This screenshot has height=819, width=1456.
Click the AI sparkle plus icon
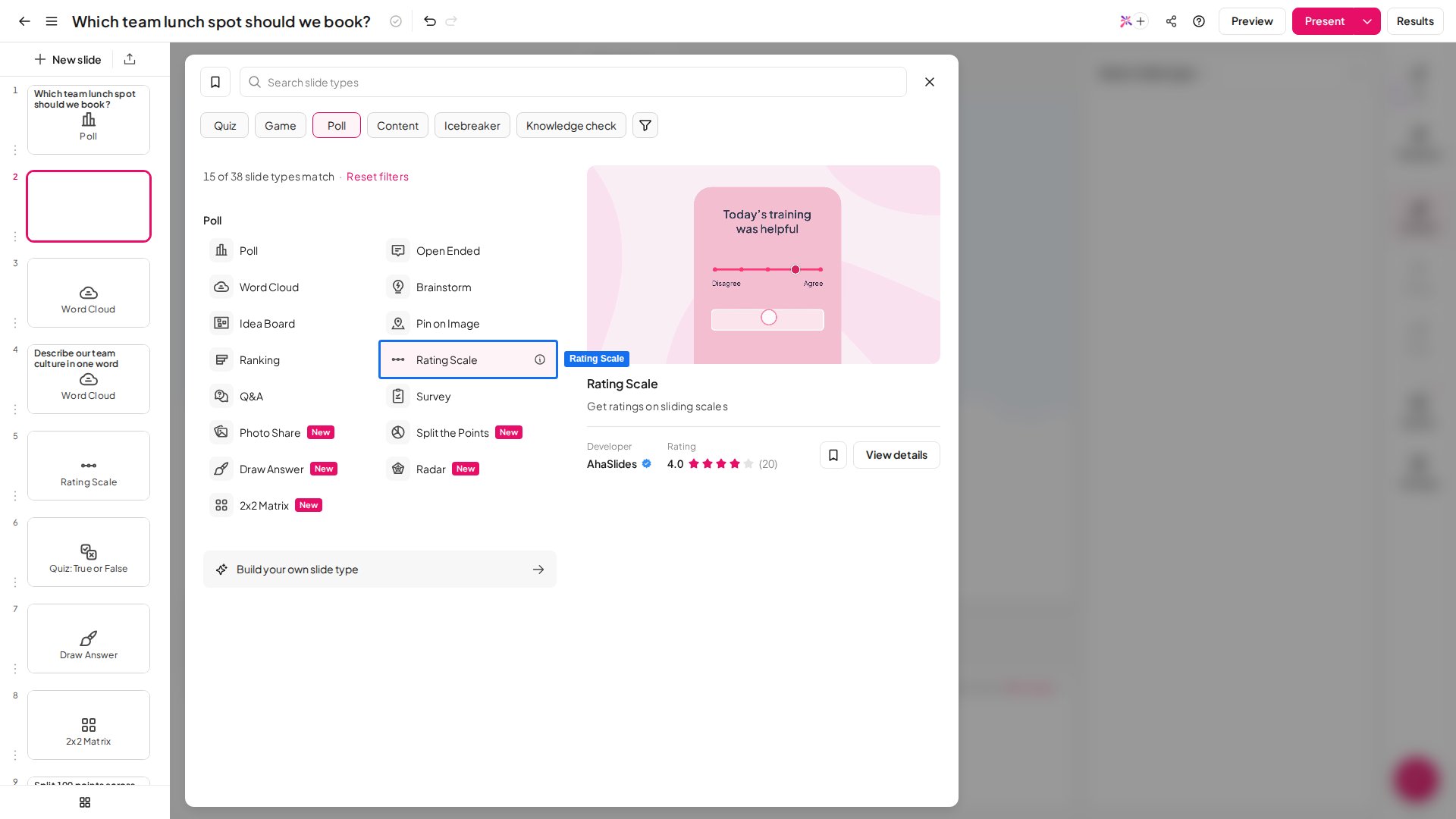pyautogui.click(x=1133, y=21)
